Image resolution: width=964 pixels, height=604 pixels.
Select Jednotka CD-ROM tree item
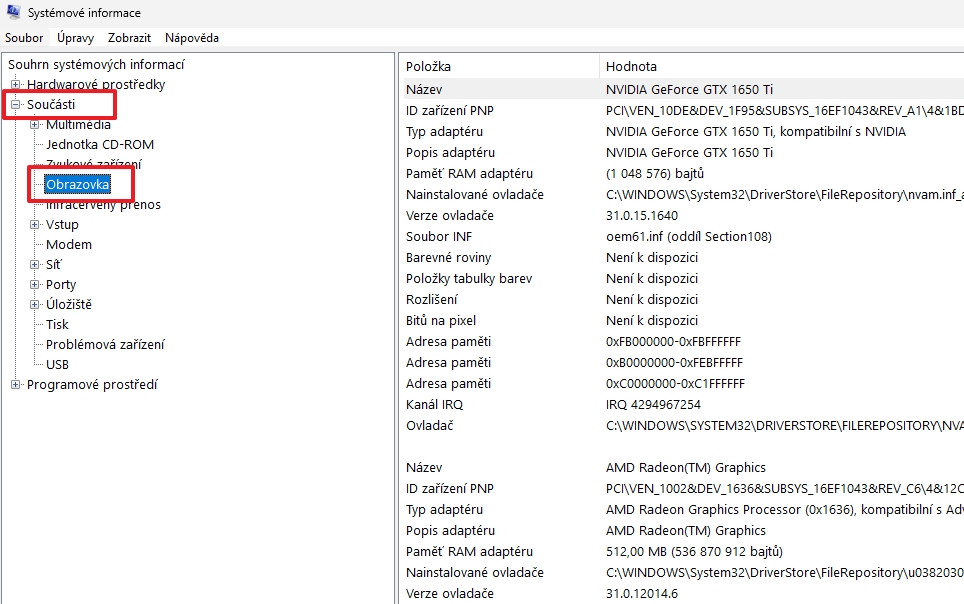click(x=100, y=145)
